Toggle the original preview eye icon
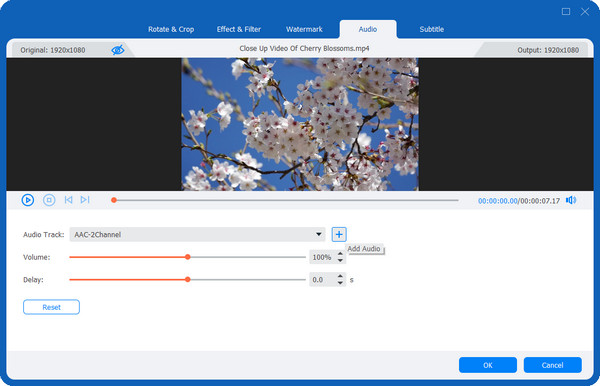This screenshot has height=386, width=600. click(117, 50)
